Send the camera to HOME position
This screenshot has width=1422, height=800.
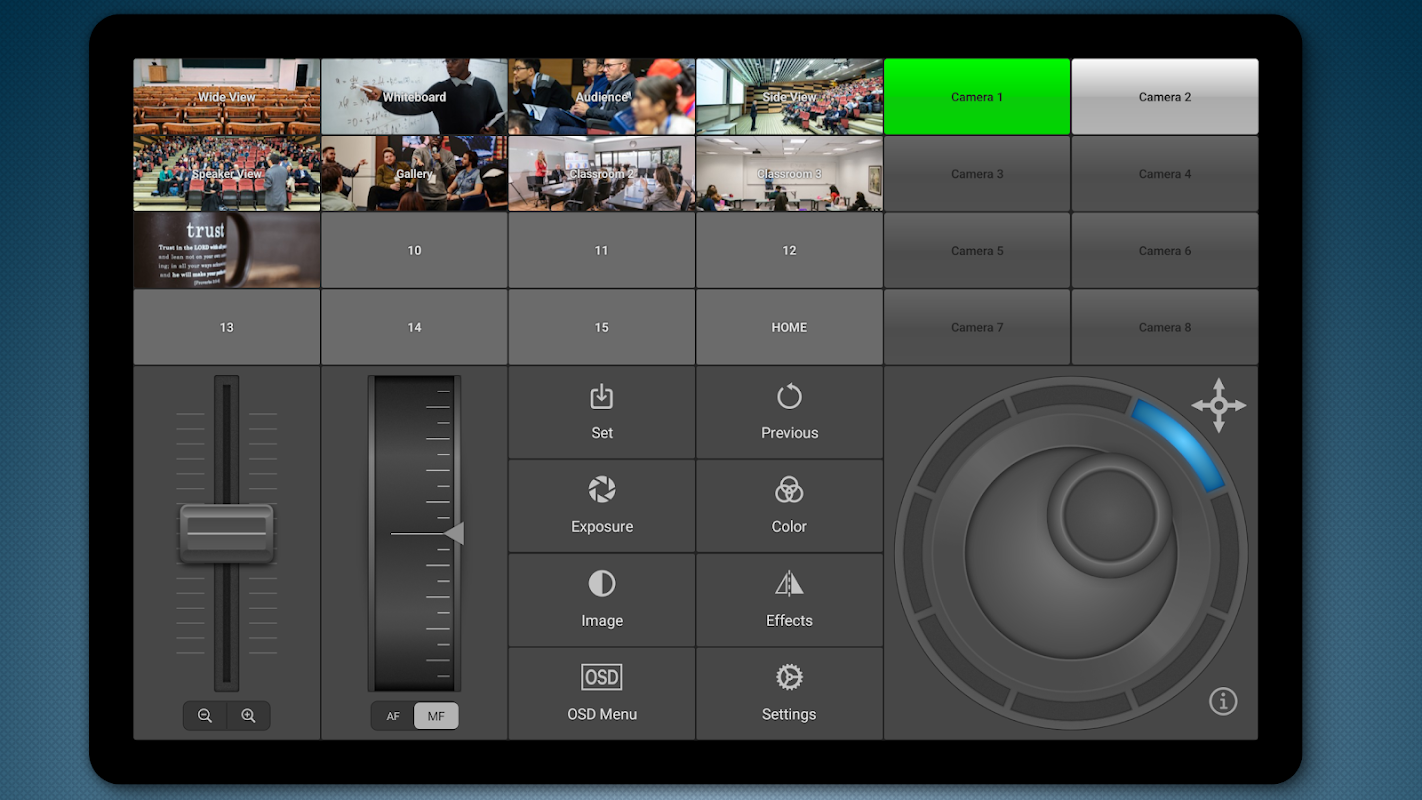(789, 327)
